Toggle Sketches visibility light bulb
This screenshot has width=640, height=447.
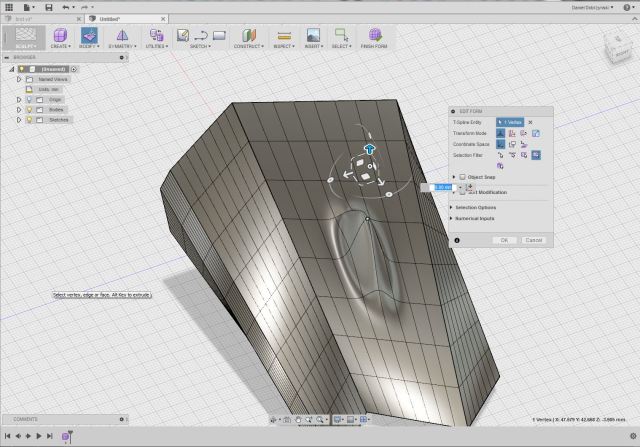click(29, 120)
